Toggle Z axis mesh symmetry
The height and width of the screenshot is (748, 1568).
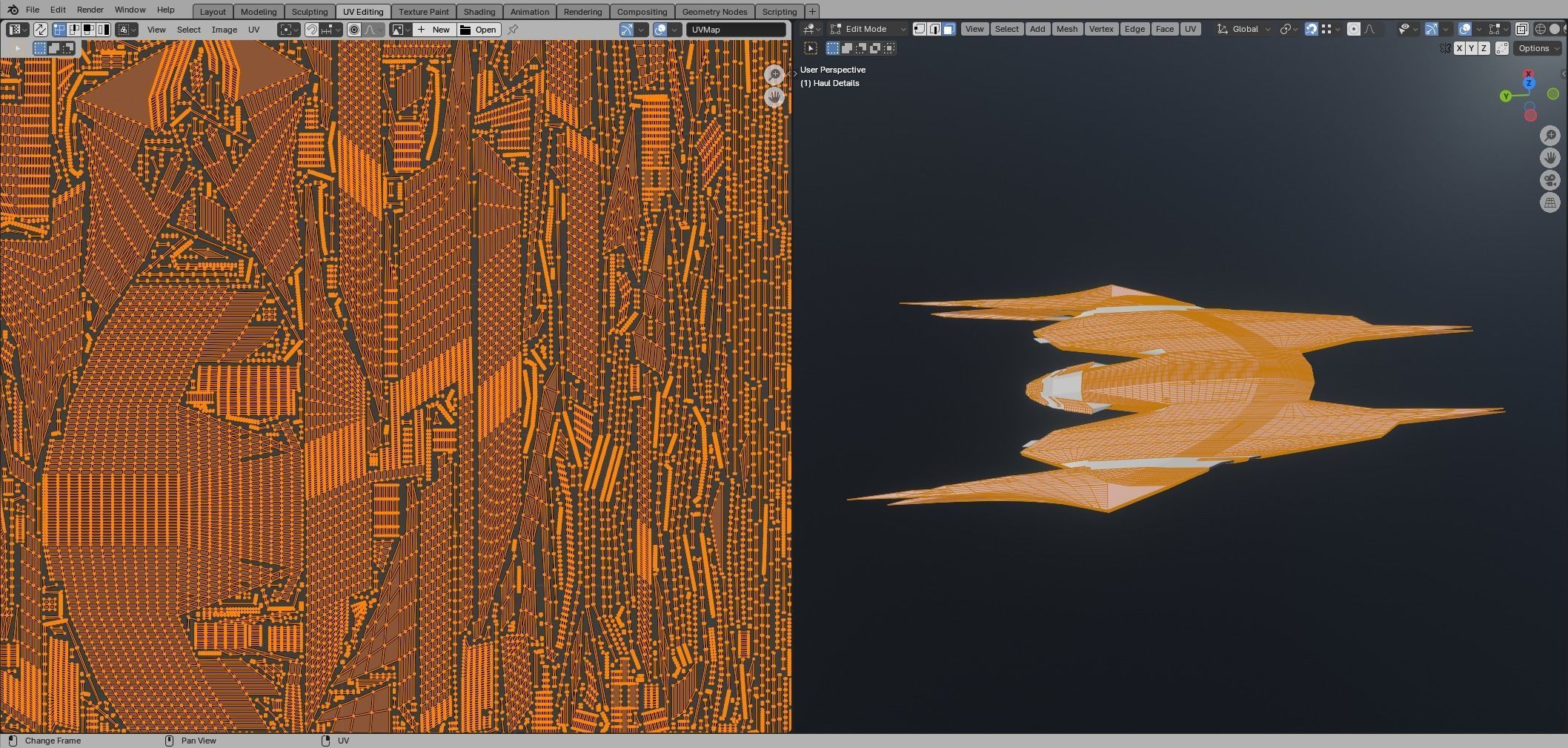click(x=1484, y=48)
